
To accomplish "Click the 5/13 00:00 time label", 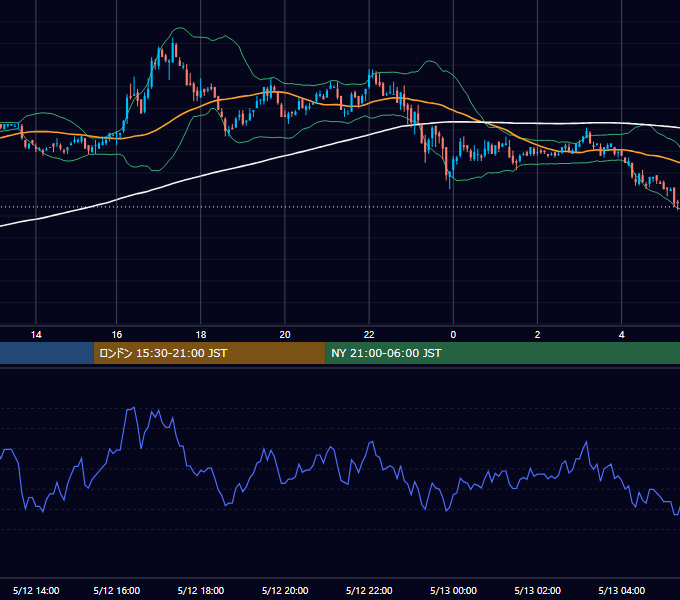I will (x=453, y=590).
